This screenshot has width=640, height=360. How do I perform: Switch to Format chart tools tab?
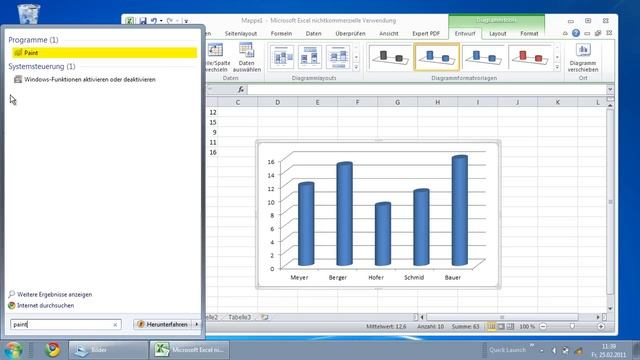529,33
